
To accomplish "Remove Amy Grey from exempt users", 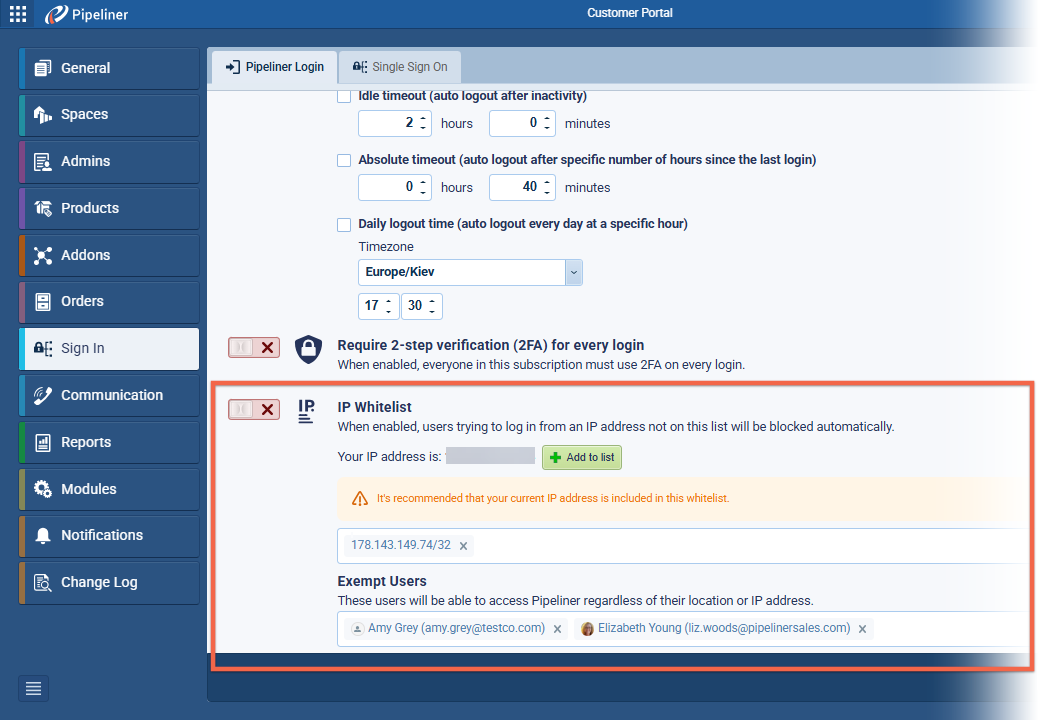I will pyautogui.click(x=557, y=629).
